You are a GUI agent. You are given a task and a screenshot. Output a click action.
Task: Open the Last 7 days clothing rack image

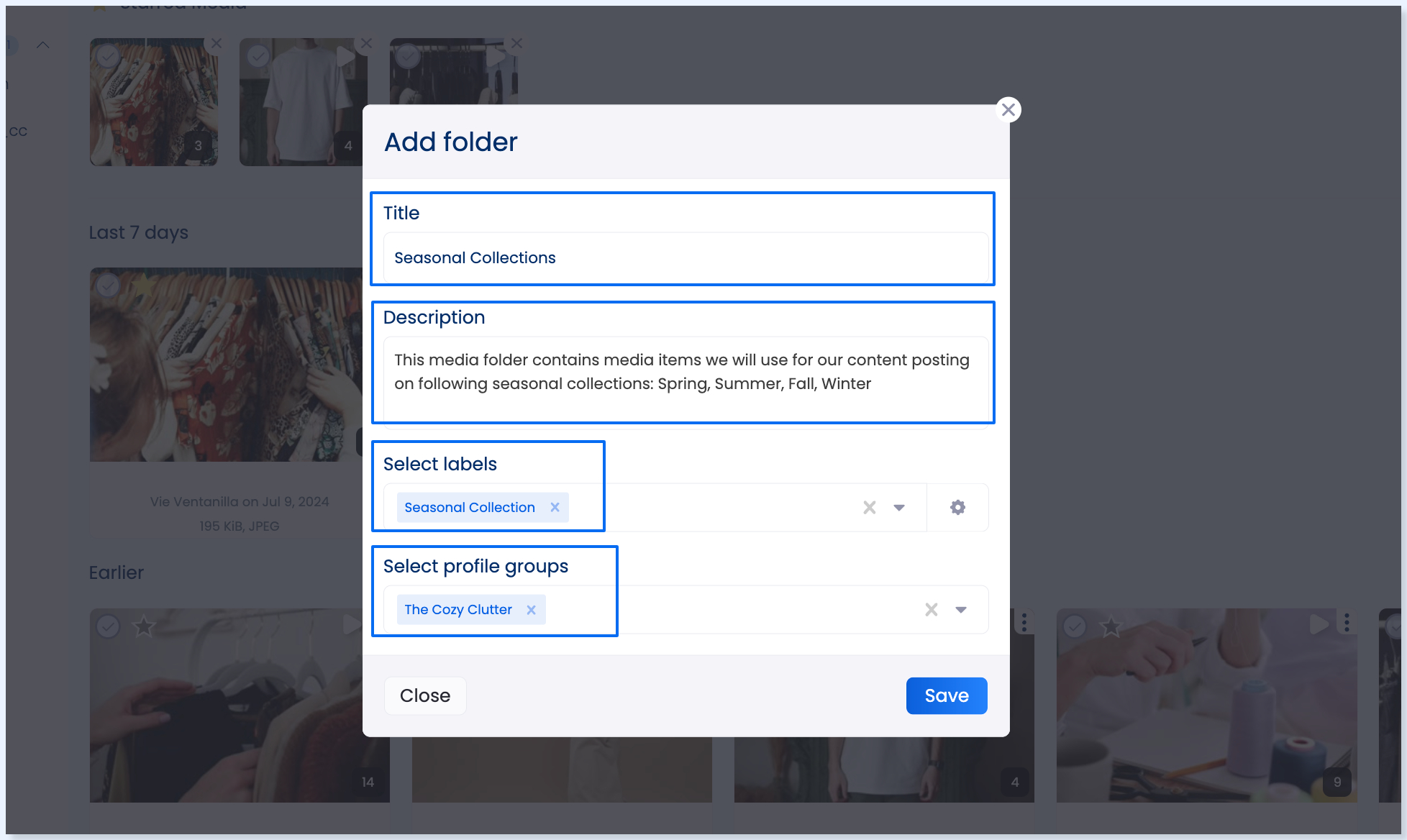(226, 365)
